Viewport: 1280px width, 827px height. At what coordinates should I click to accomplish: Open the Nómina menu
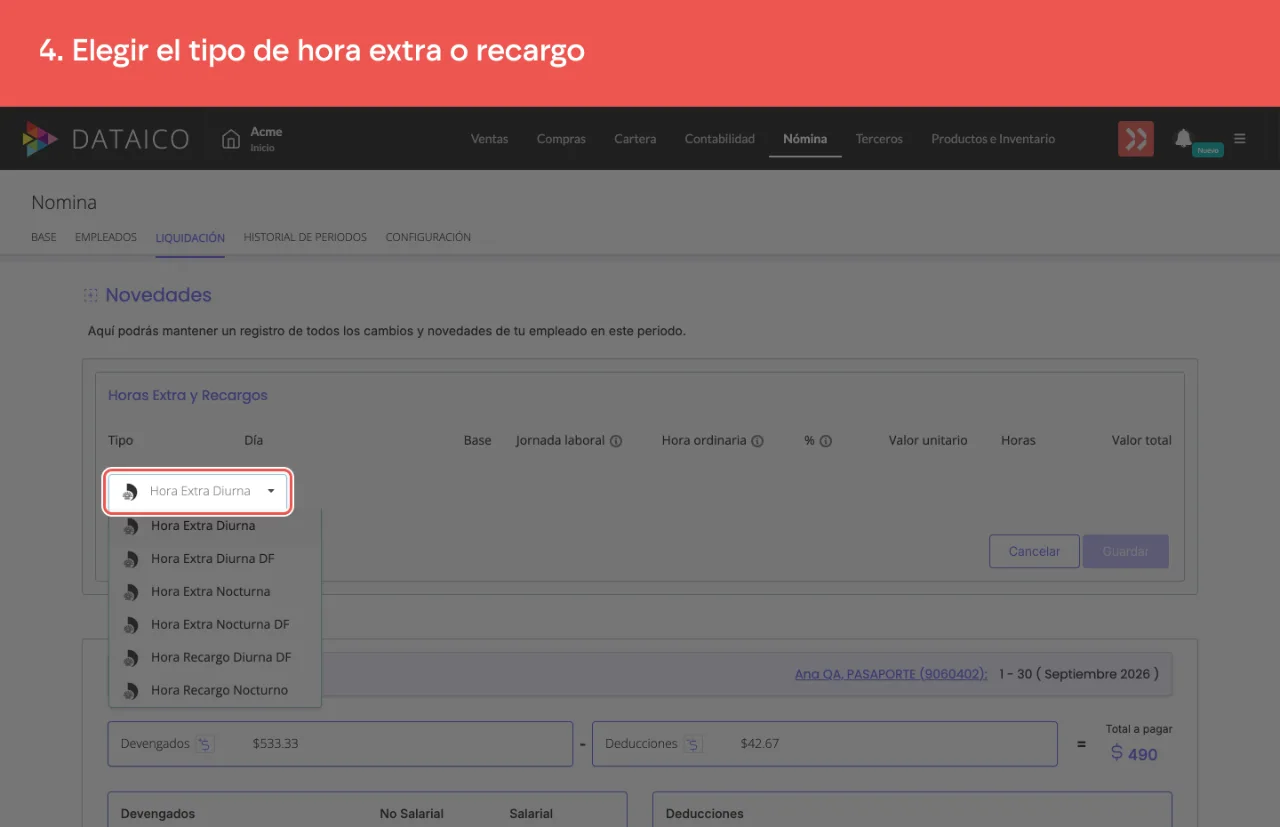805,139
